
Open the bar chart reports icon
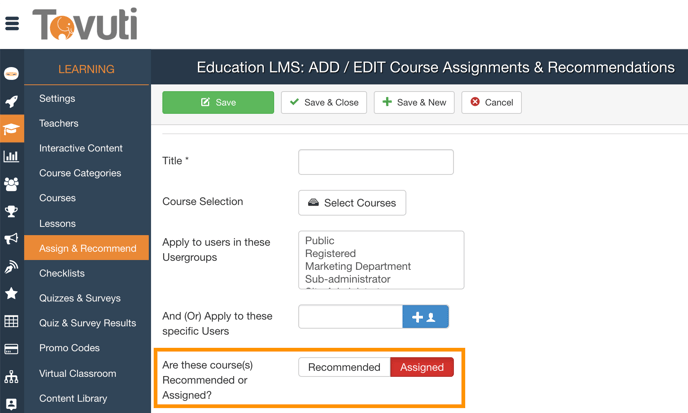click(x=11, y=156)
